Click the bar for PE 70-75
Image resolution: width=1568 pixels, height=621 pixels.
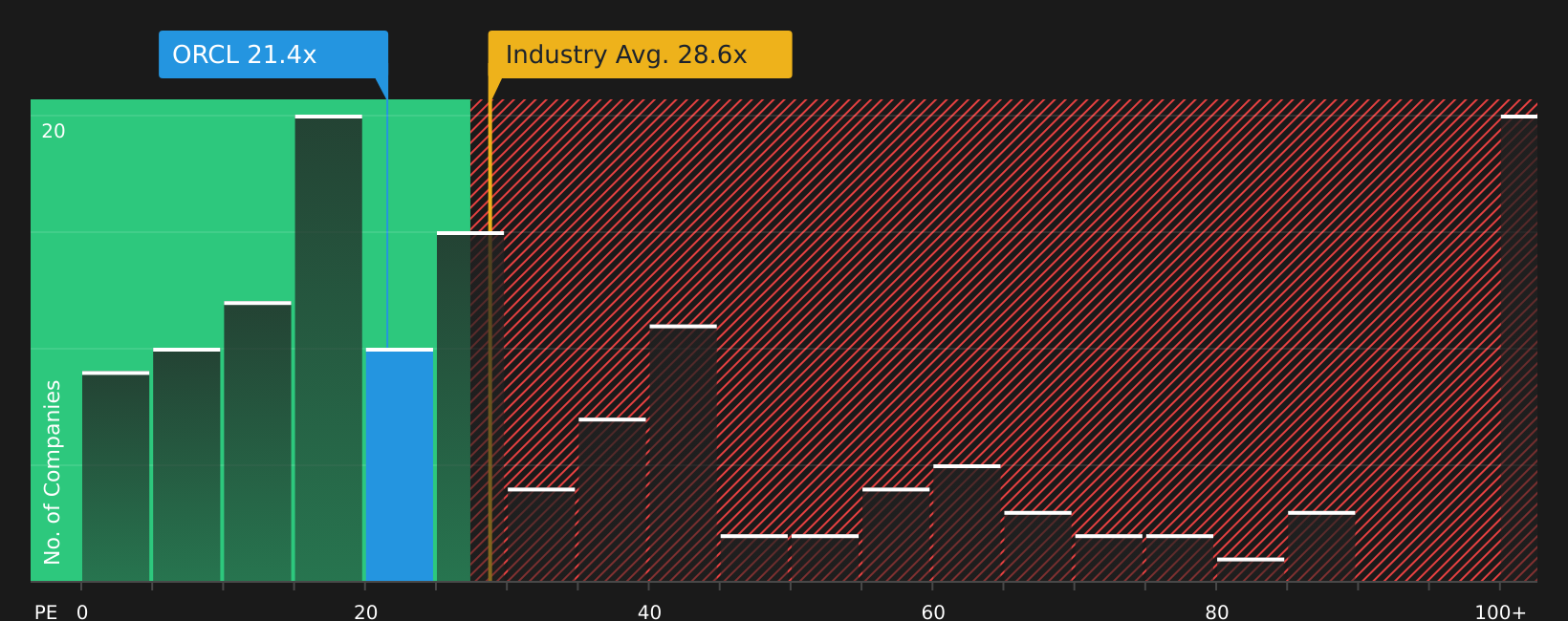[1108, 558]
